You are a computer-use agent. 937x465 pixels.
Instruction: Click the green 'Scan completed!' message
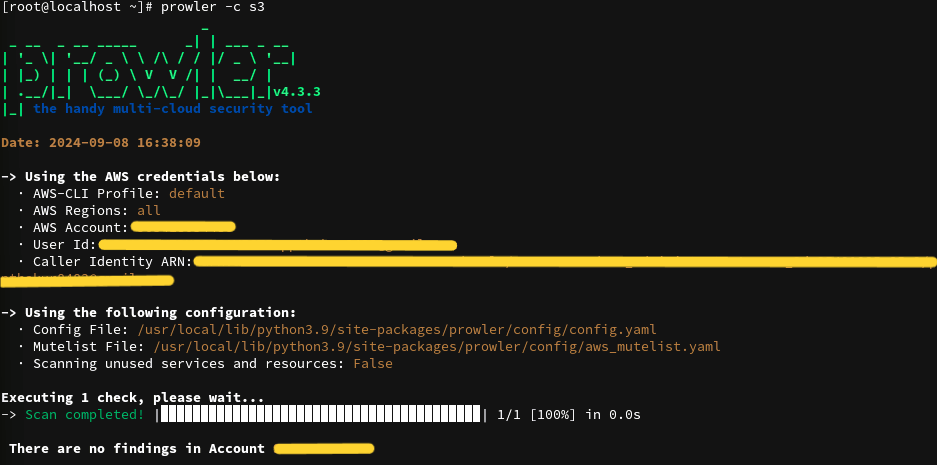pos(84,414)
